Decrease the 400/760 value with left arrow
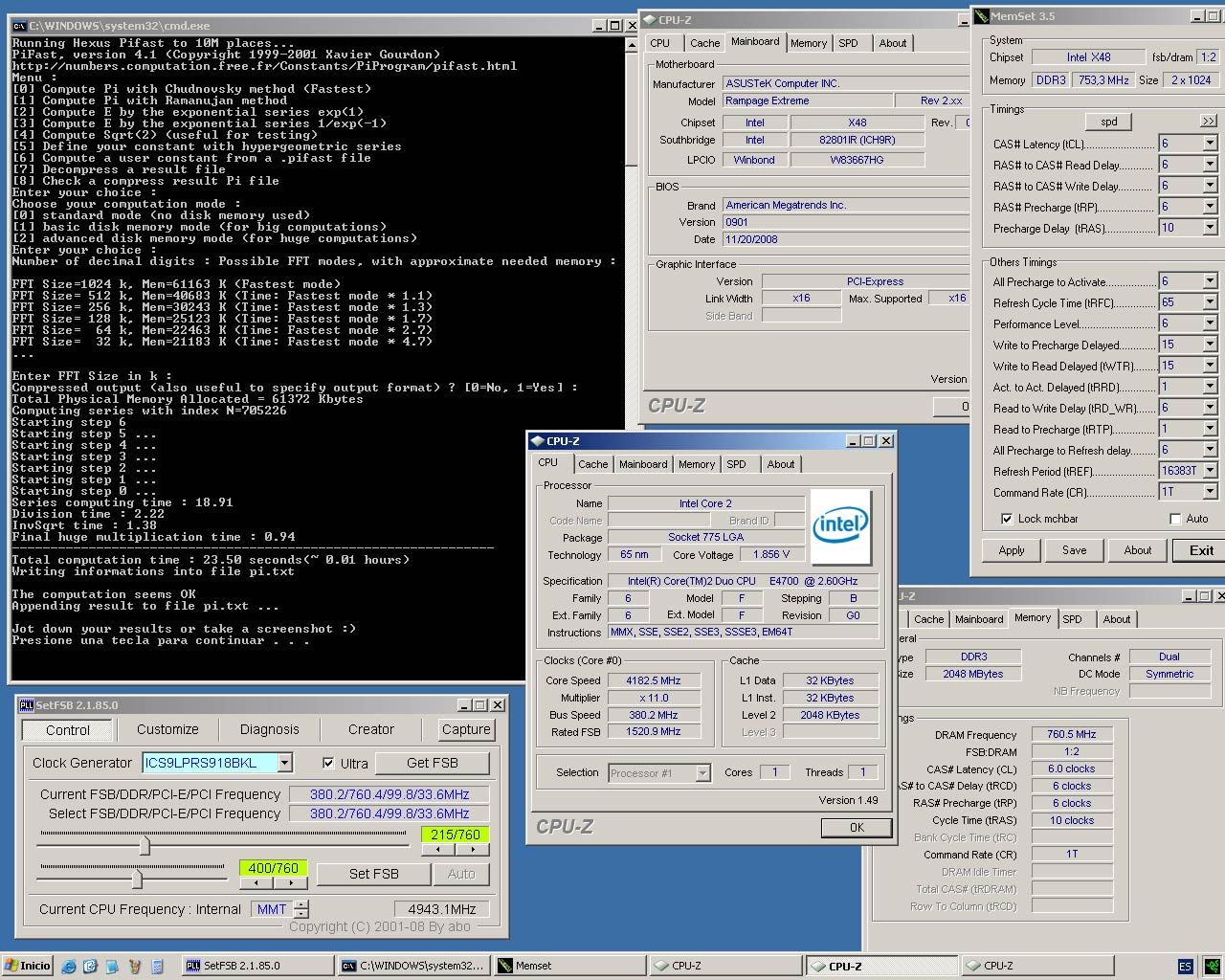Screen dimensions: 1225x980 [256, 882]
